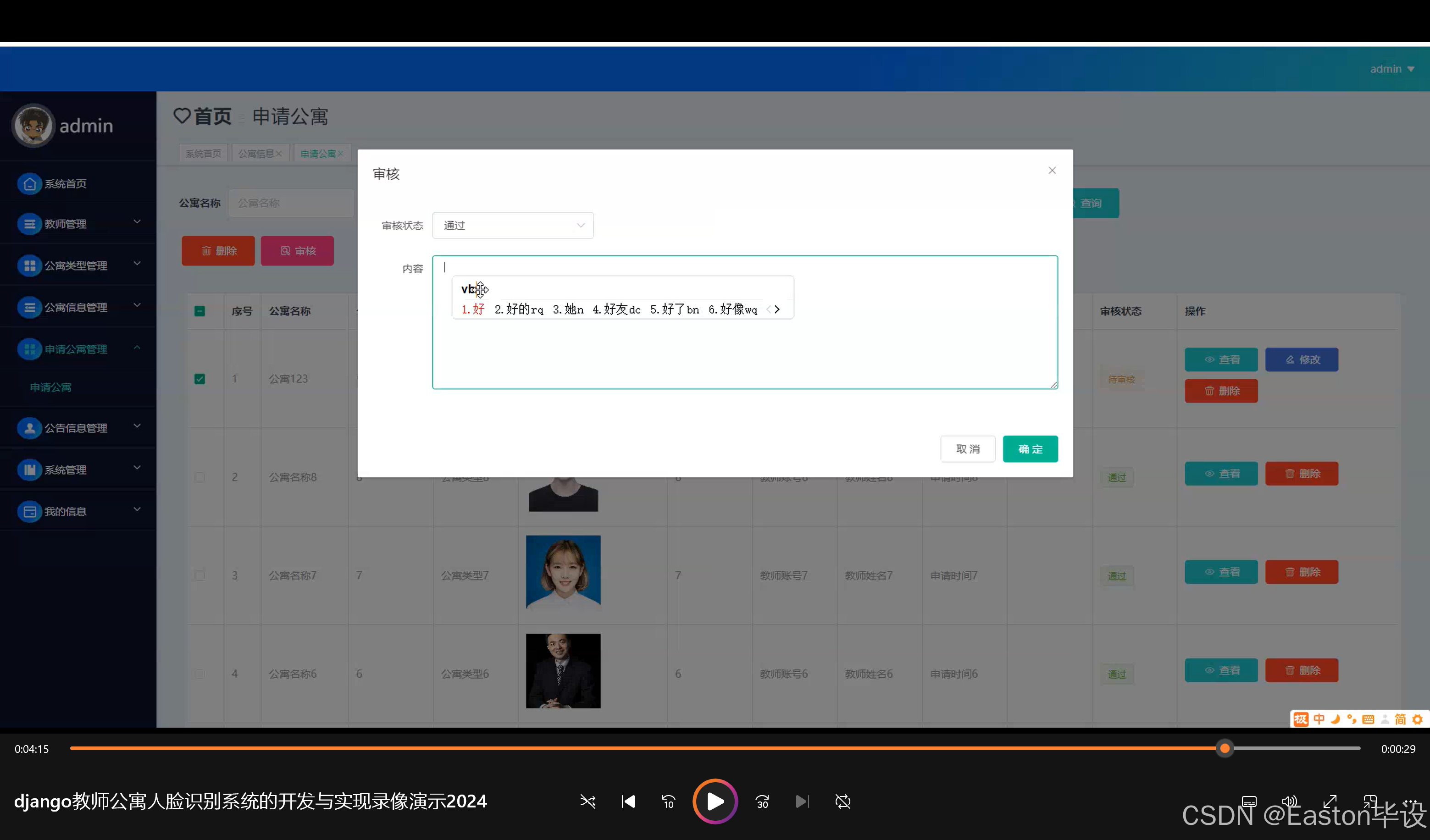Toggle Chinese/English input mode (中)
The image size is (1430, 840).
coord(1319,719)
